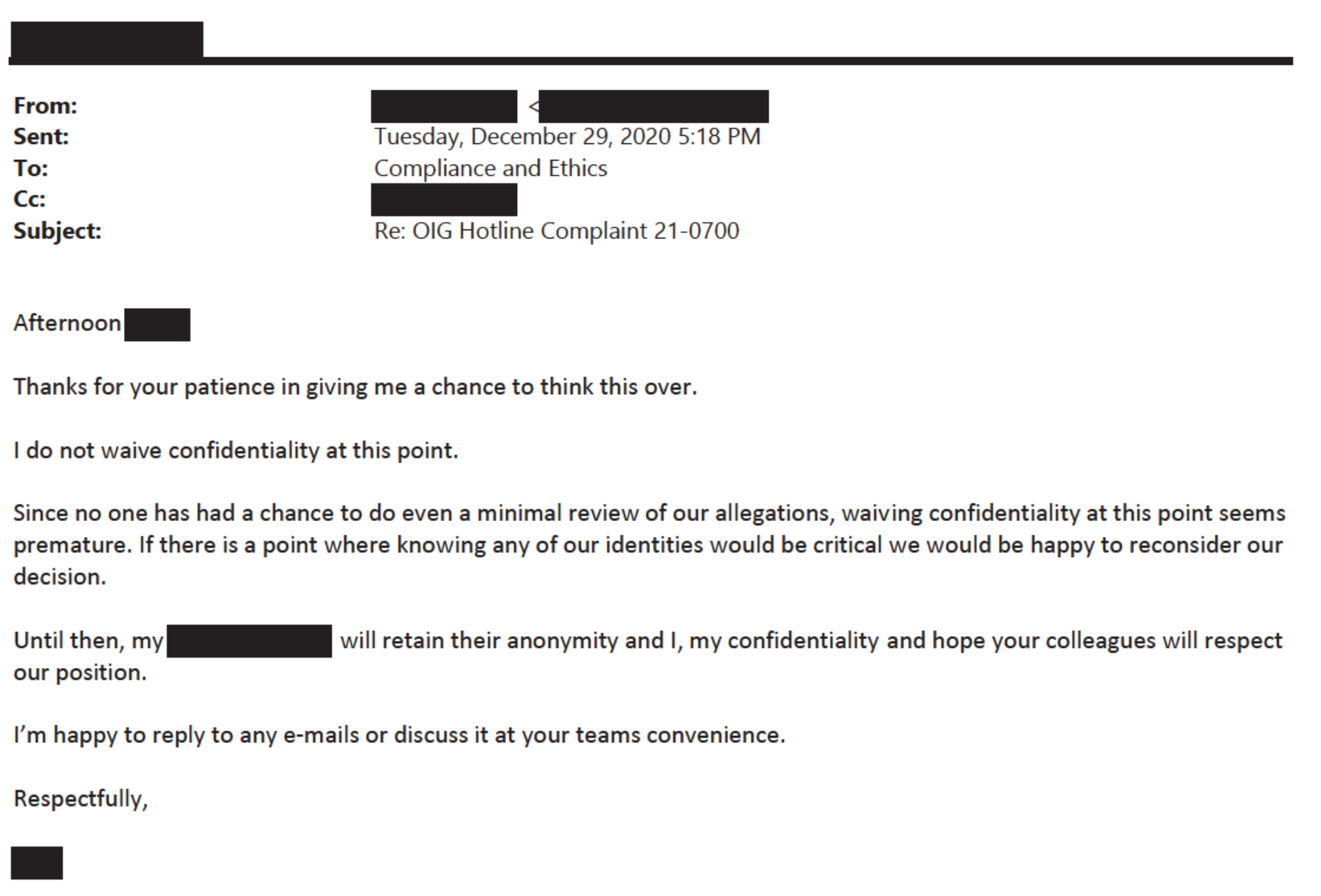Select the 'Compliance and Ethics' recipient
This screenshot has height=896, width=1321.
tap(491, 168)
